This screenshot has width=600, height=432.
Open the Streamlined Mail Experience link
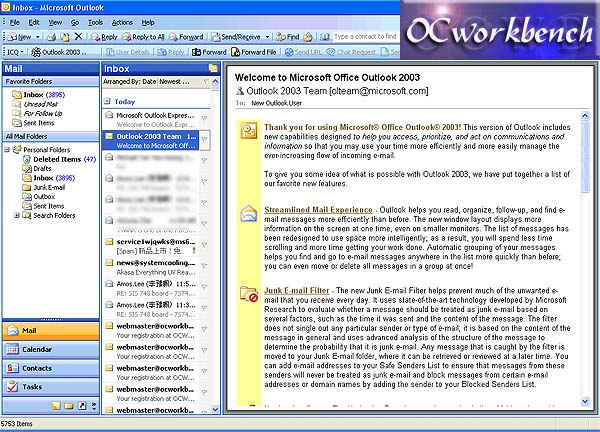(318, 210)
